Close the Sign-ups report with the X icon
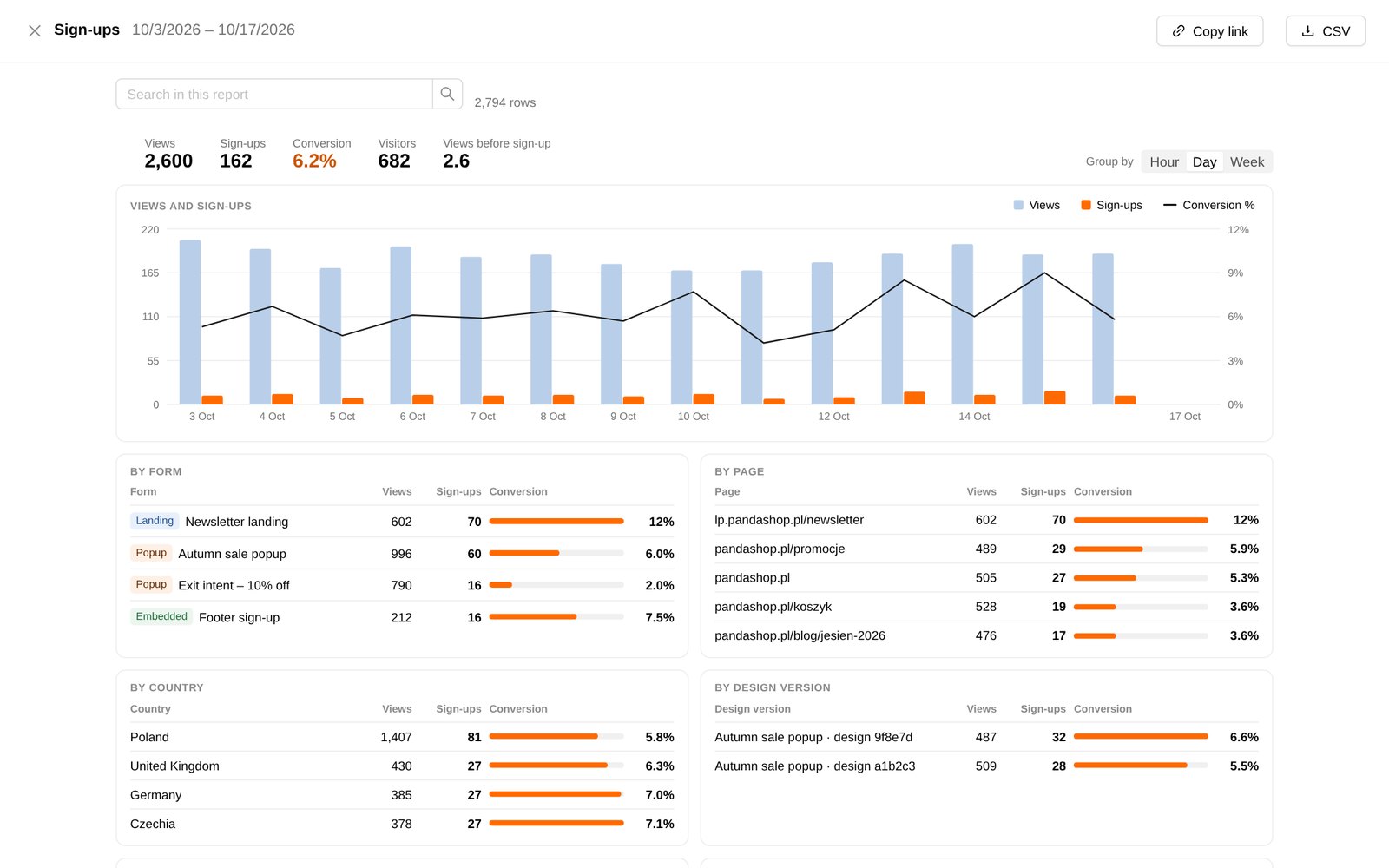 pos(35,30)
